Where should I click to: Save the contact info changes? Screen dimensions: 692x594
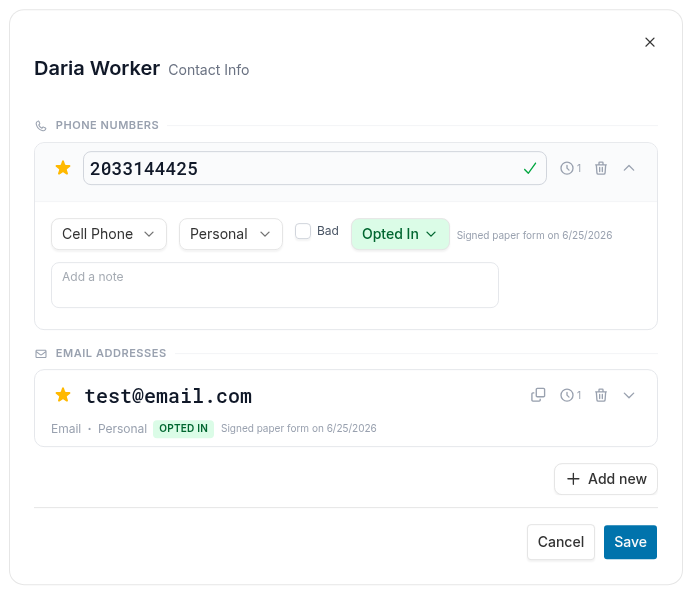point(630,542)
